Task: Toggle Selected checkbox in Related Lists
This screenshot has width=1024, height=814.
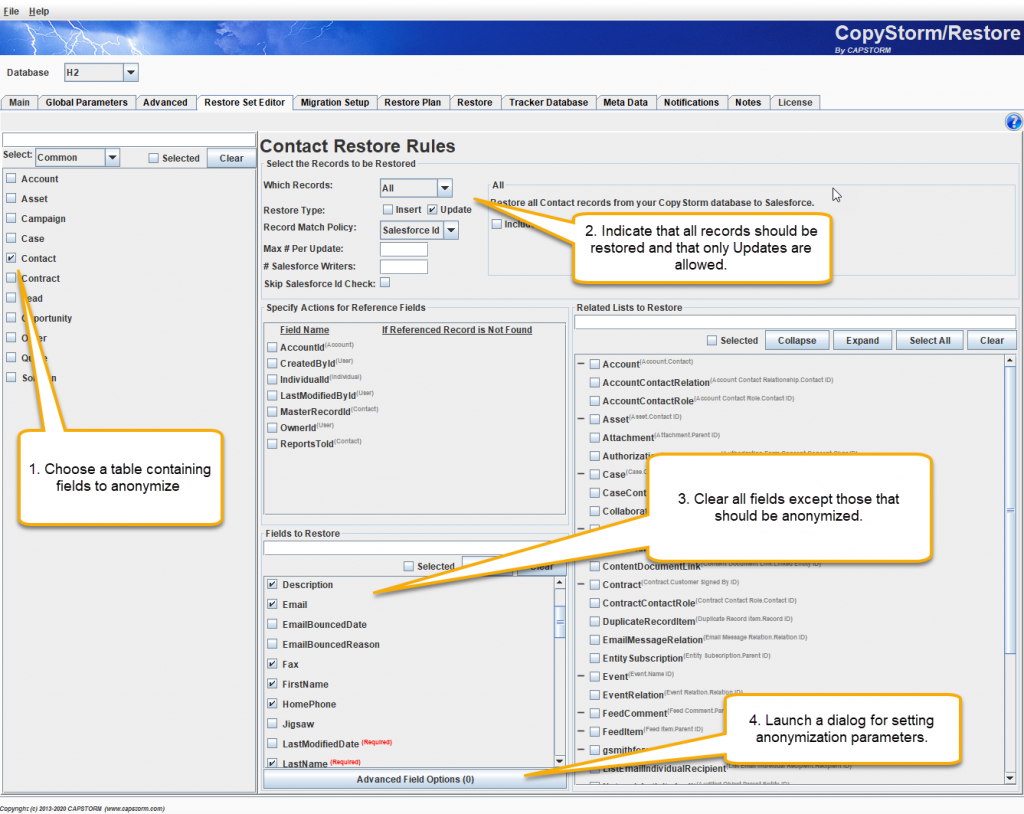Action: pos(712,340)
